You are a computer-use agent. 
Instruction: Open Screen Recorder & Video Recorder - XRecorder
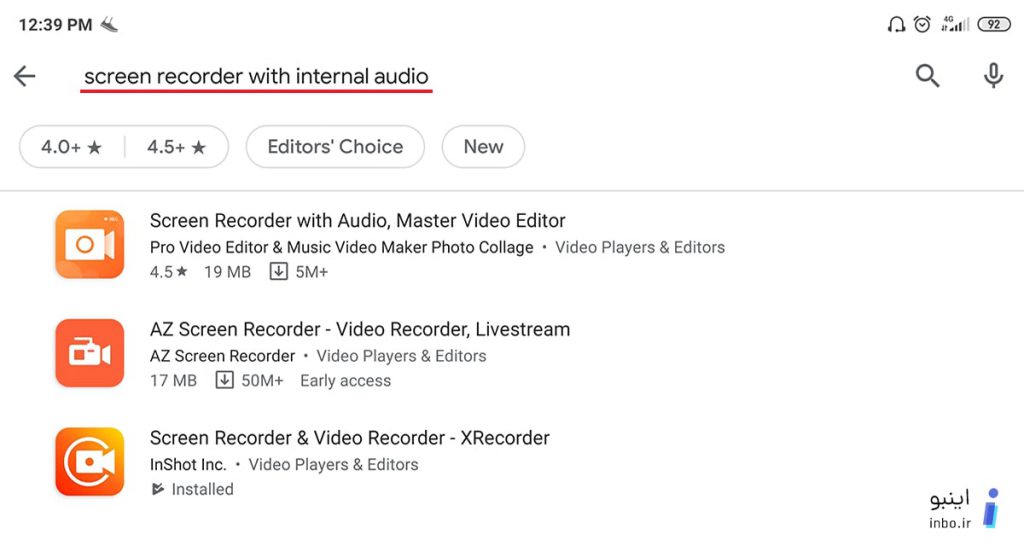tap(349, 438)
